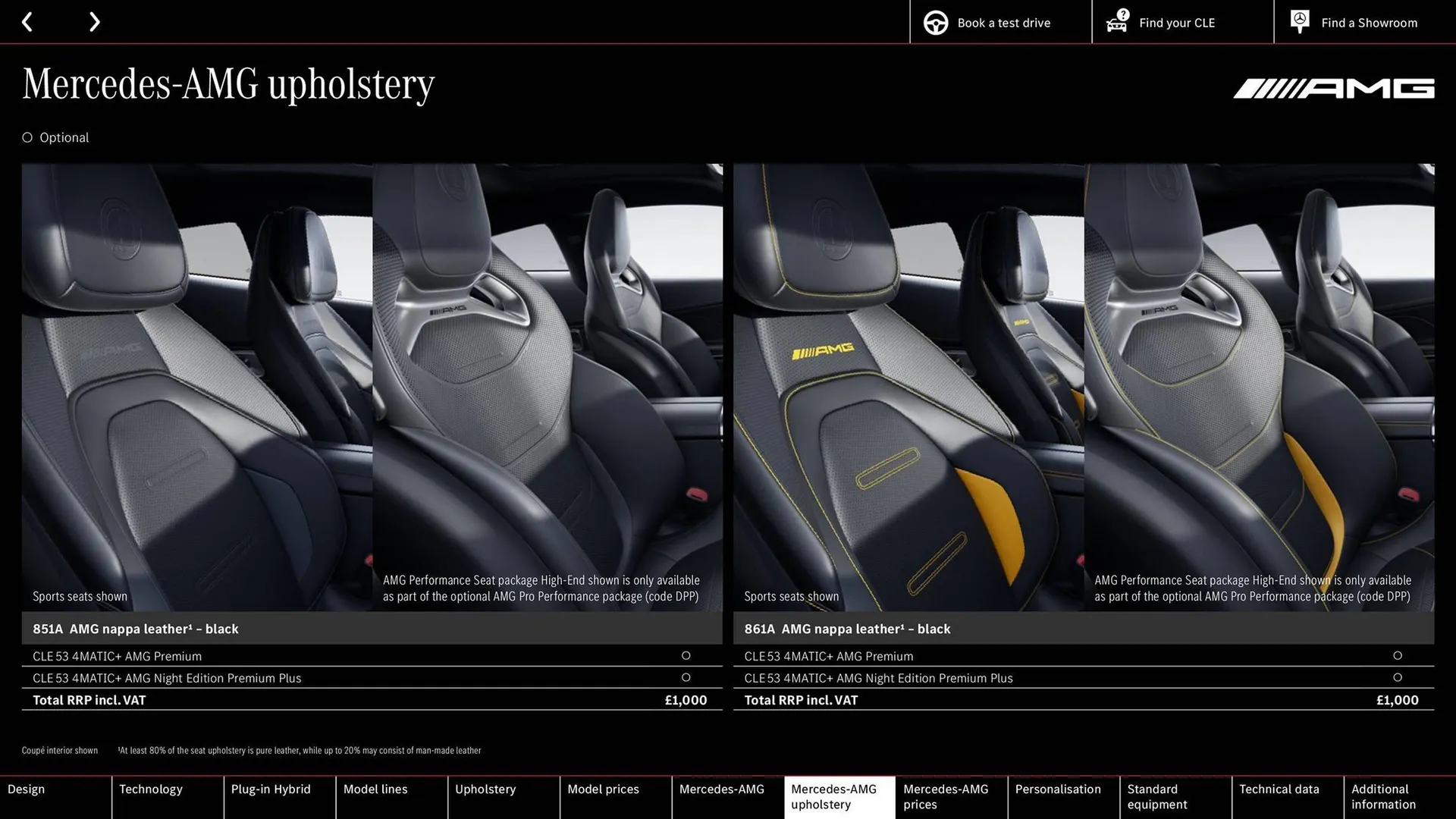Click the location pin Find a Showroom icon
This screenshot has height=819, width=1456.
1300,21
